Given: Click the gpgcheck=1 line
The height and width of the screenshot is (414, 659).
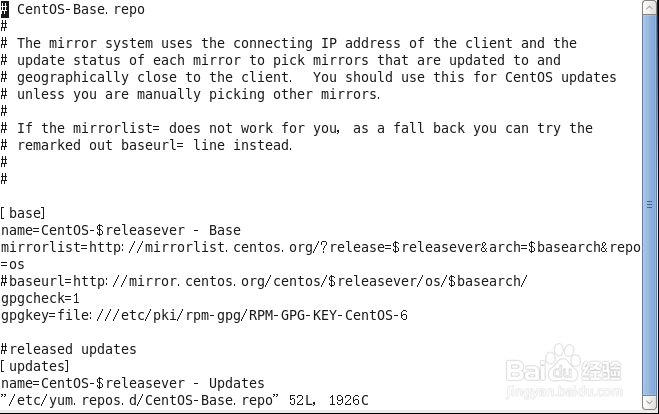Looking at the screenshot, I should (x=40, y=298).
